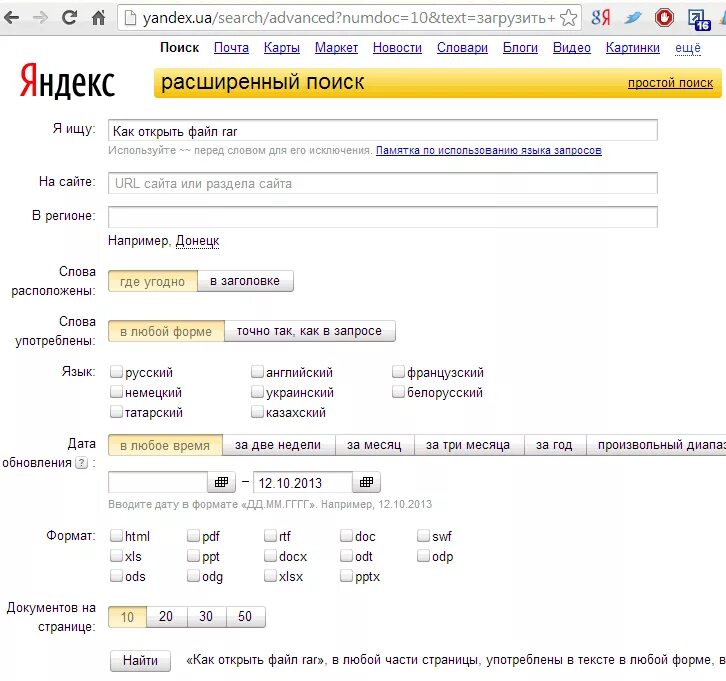Tick the swf format checkbox
Viewport: 726px width, 681px height.
pos(423,536)
